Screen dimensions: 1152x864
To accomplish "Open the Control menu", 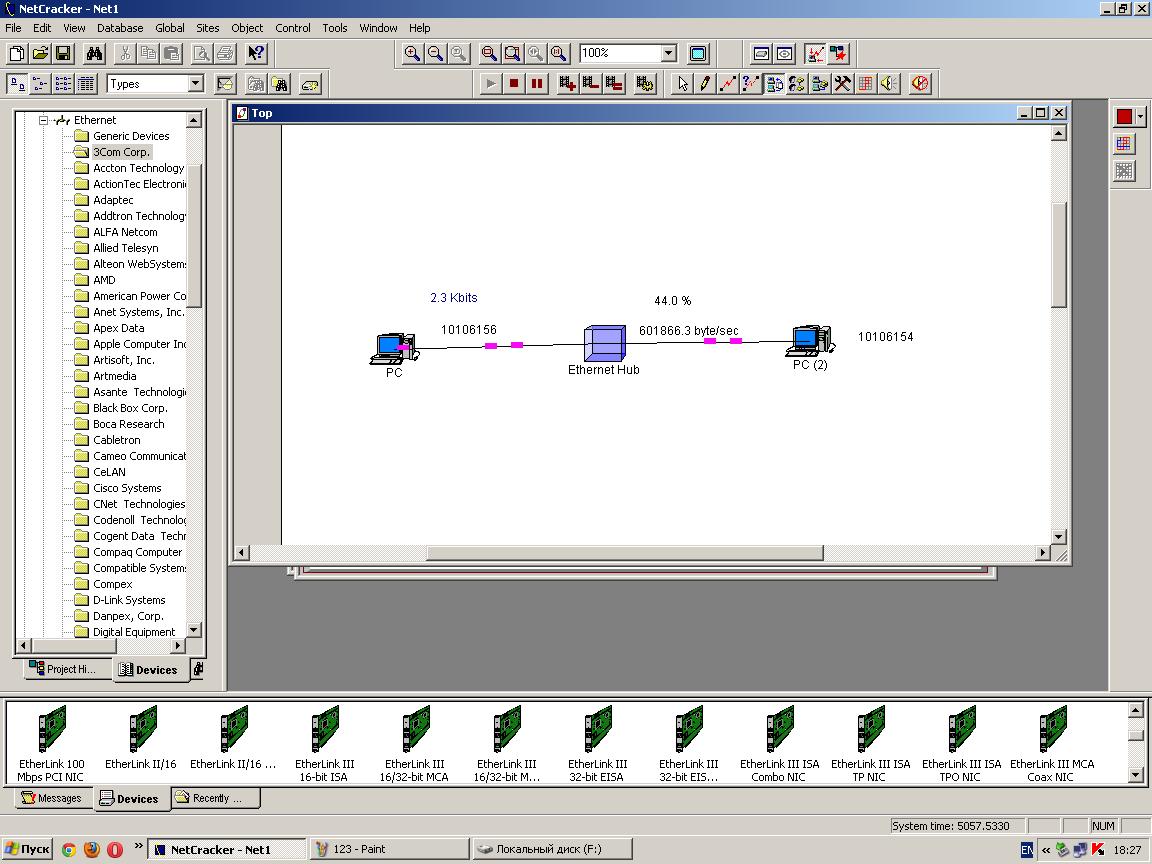I will pos(292,28).
